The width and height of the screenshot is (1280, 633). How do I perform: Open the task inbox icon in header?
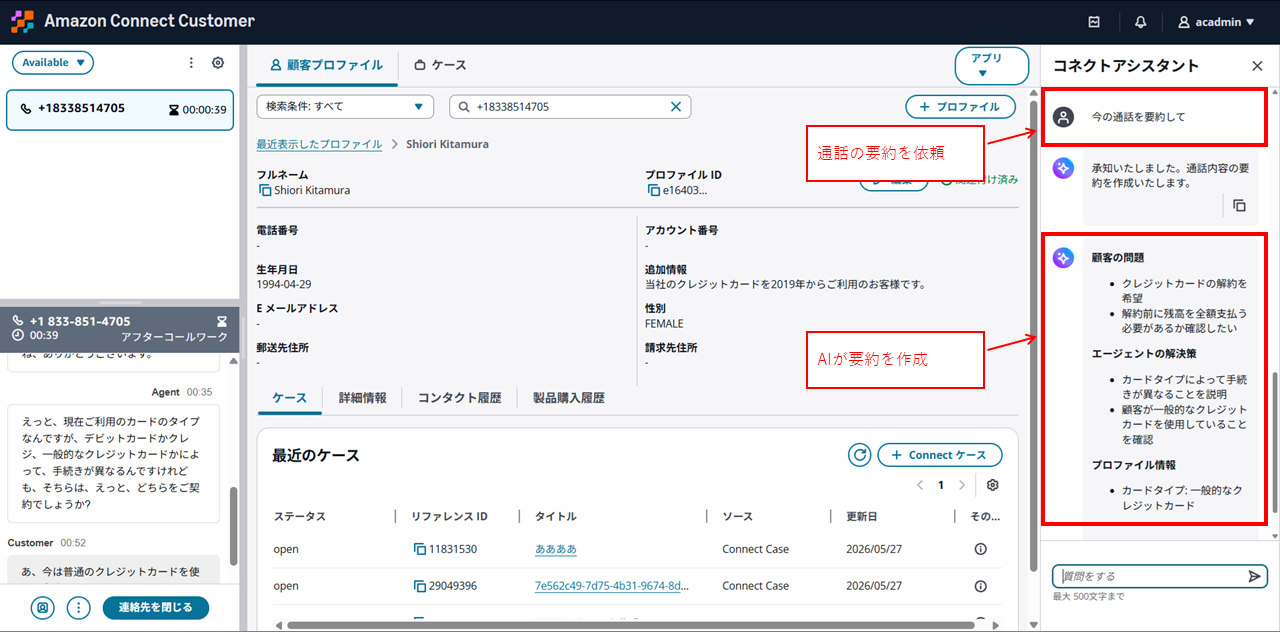[x=1094, y=22]
